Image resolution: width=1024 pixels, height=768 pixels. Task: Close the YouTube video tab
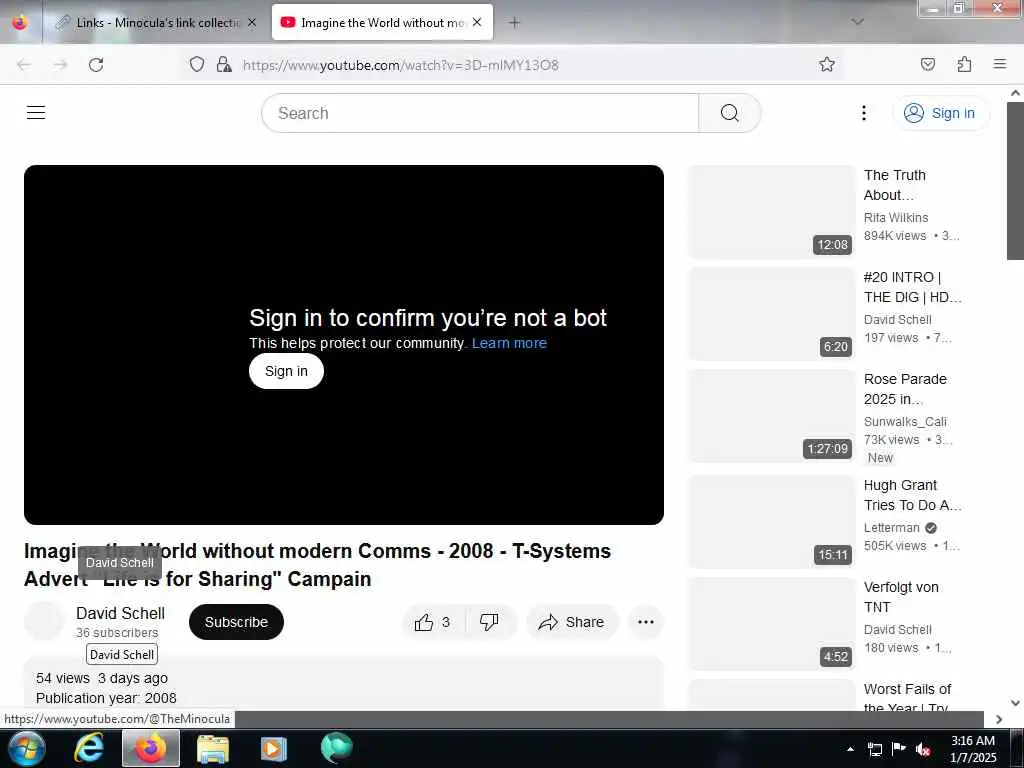click(477, 22)
